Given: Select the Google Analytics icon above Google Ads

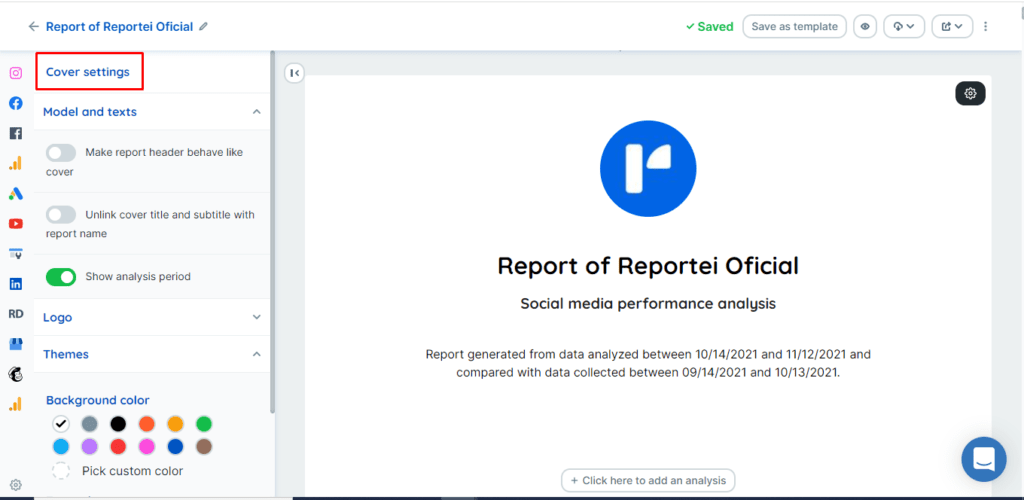Looking at the screenshot, I should click(x=16, y=163).
